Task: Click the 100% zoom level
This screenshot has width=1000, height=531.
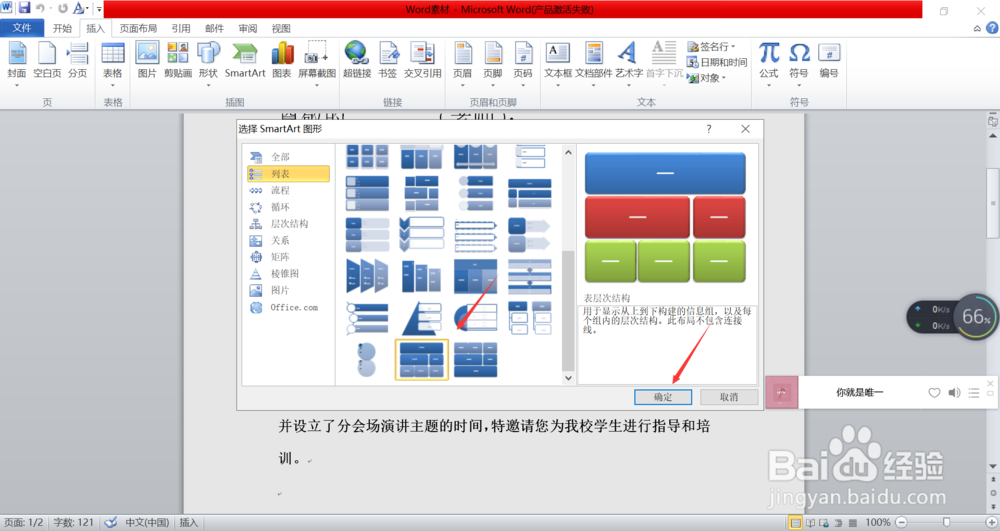Action: point(878,522)
